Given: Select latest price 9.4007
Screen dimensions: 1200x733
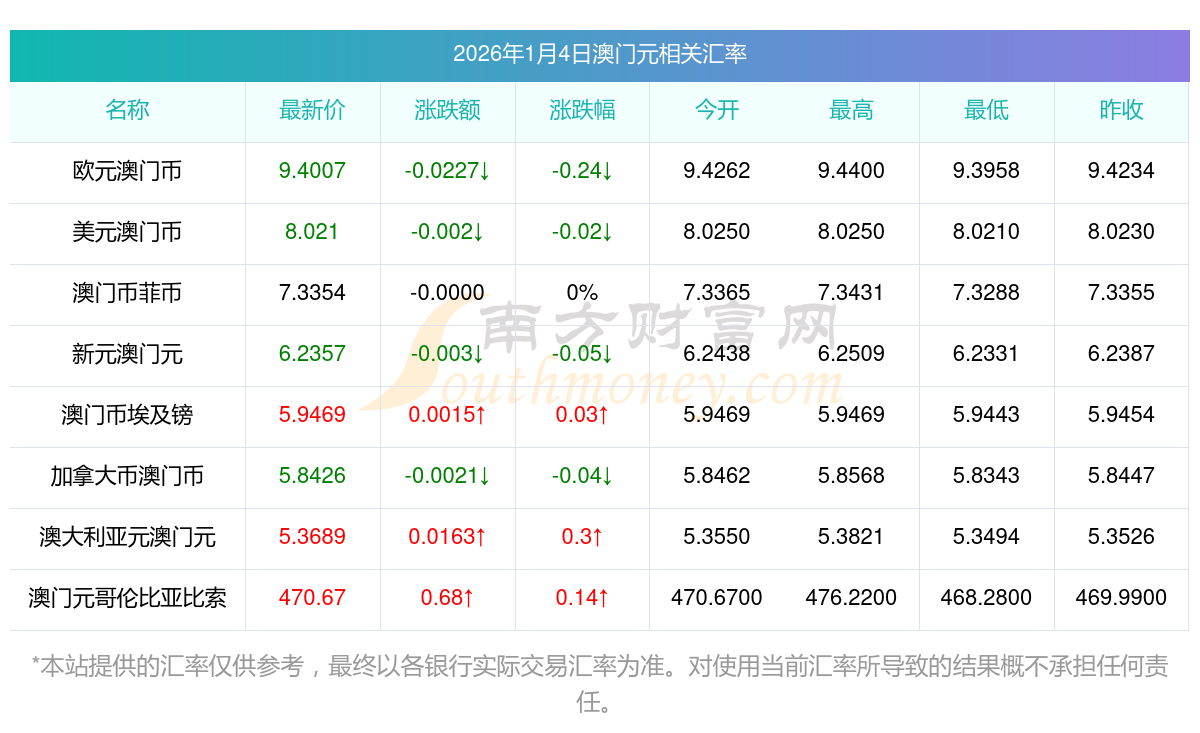Looking at the screenshot, I should point(312,171).
